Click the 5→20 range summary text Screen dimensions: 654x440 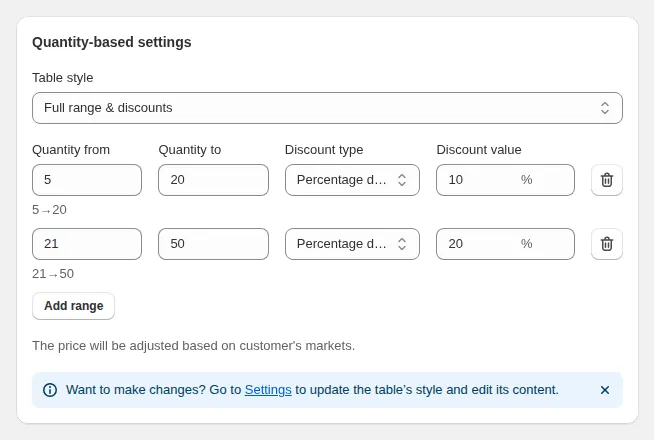coord(49,210)
